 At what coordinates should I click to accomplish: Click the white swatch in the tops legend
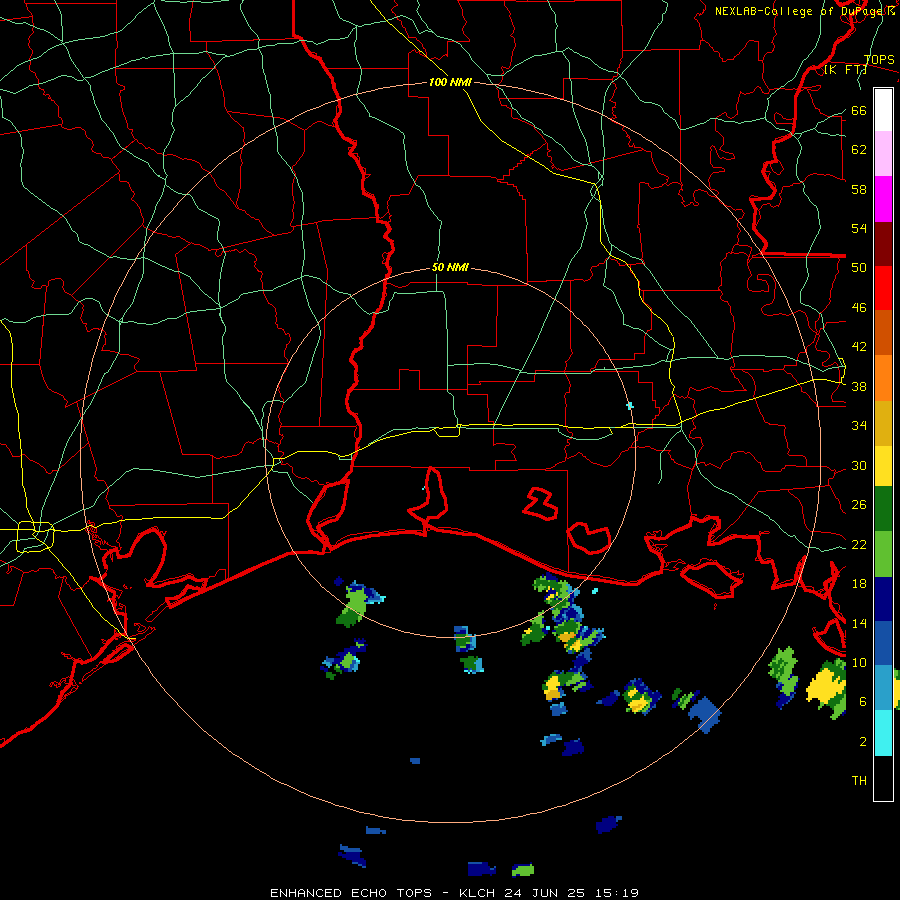883,110
